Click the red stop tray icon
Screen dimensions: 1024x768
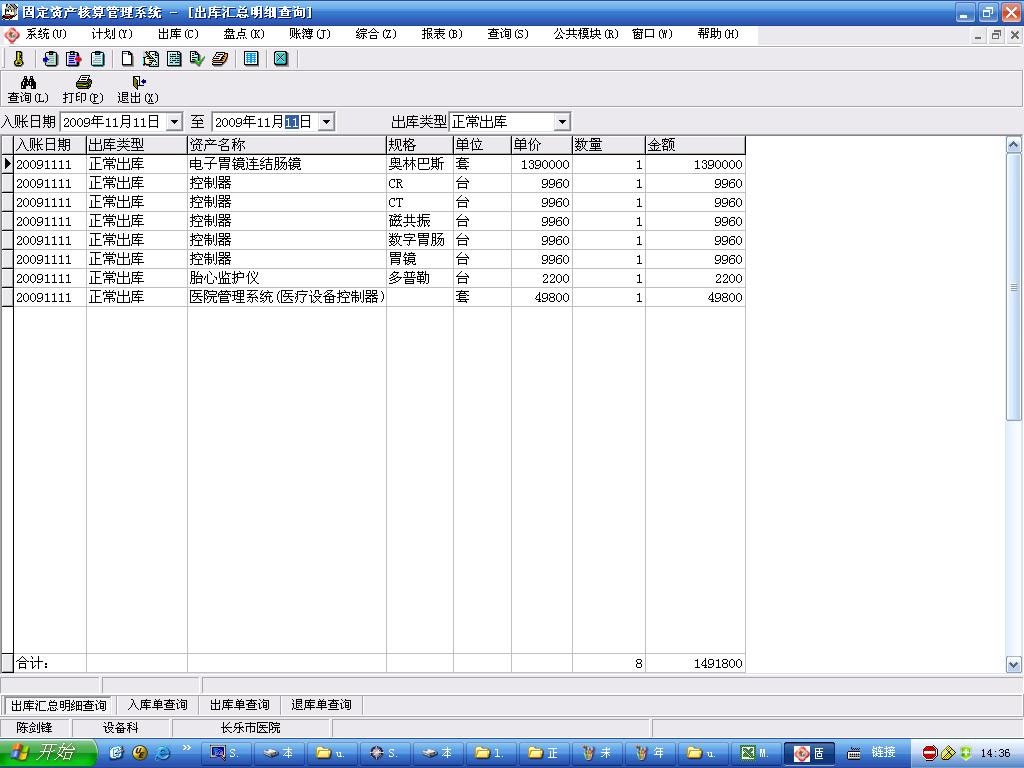(930, 753)
